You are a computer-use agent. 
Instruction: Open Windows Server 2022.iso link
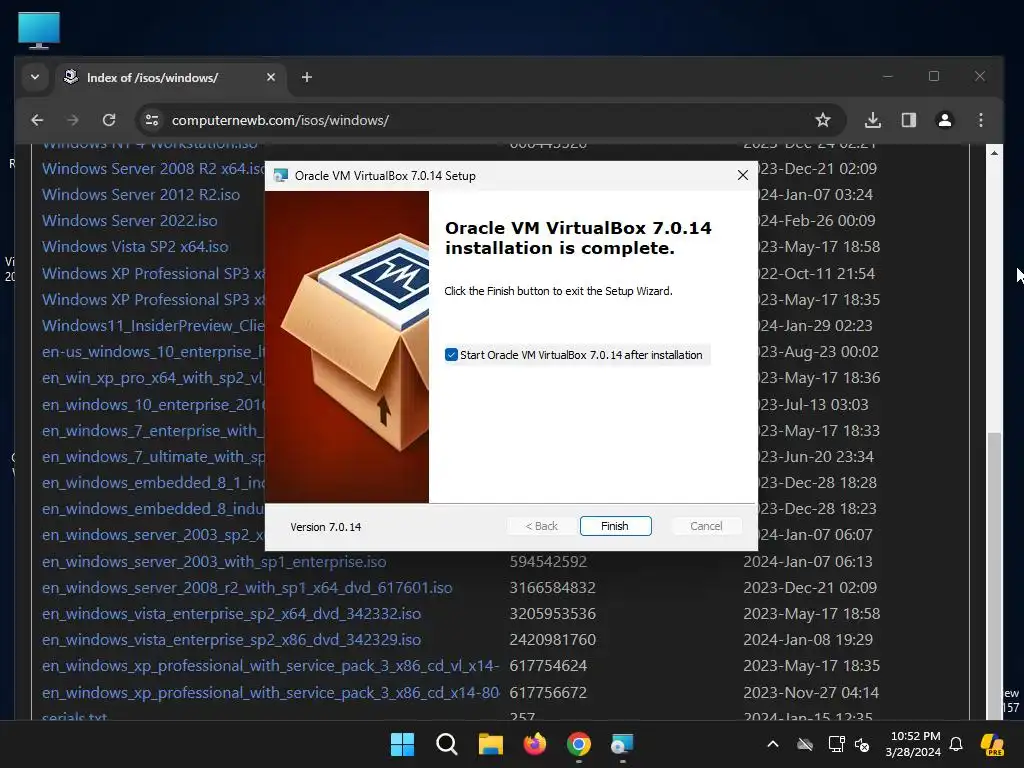[x=130, y=221]
